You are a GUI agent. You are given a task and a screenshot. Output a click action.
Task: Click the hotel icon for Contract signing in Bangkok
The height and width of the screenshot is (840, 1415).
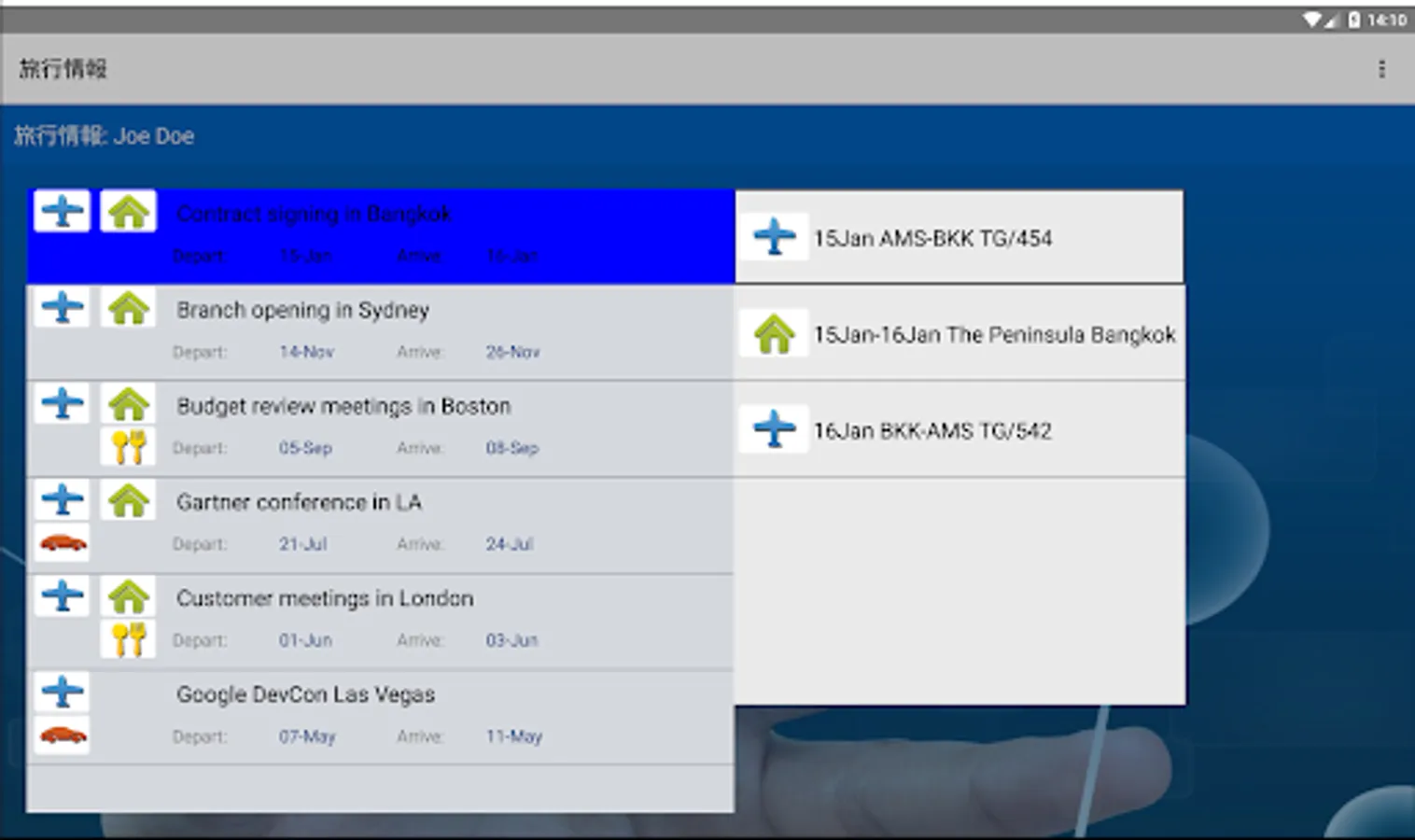pyautogui.click(x=128, y=211)
